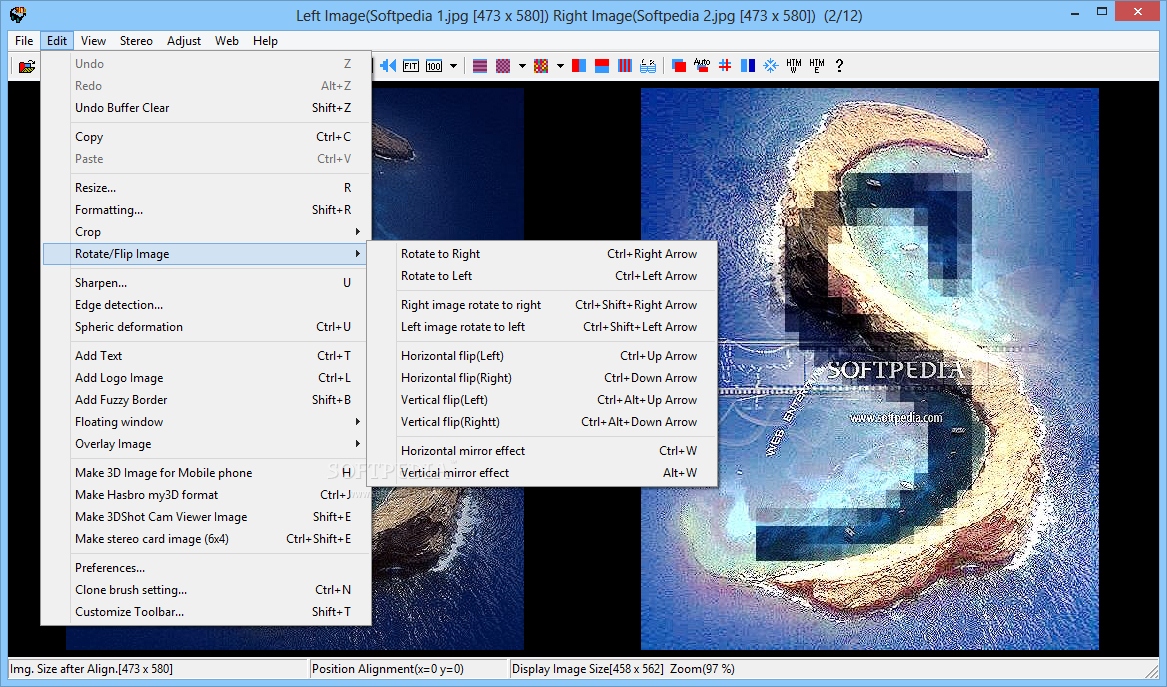Close the open Edit menu
This screenshot has height=687, width=1167.
click(x=57, y=41)
